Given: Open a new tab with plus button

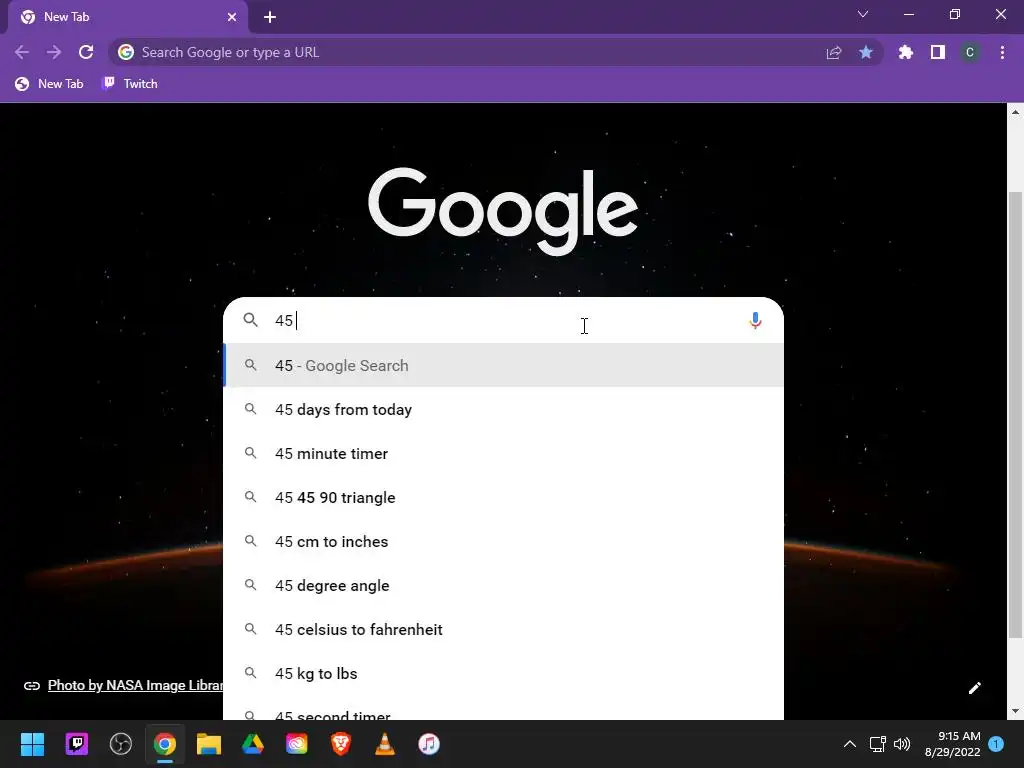Looking at the screenshot, I should tap(270, 17).
